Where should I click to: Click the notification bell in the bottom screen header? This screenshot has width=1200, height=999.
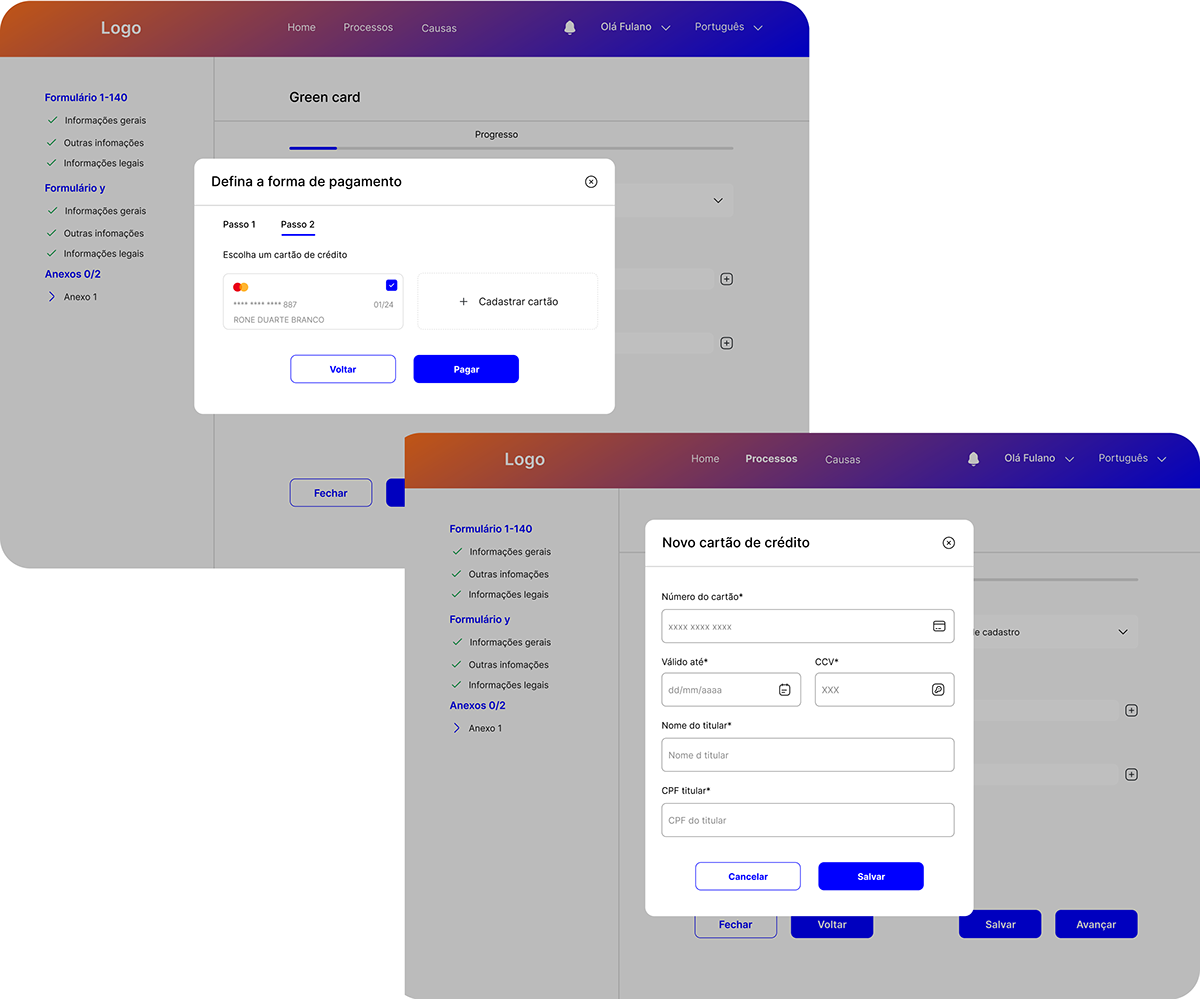click(x=974, y=459)
